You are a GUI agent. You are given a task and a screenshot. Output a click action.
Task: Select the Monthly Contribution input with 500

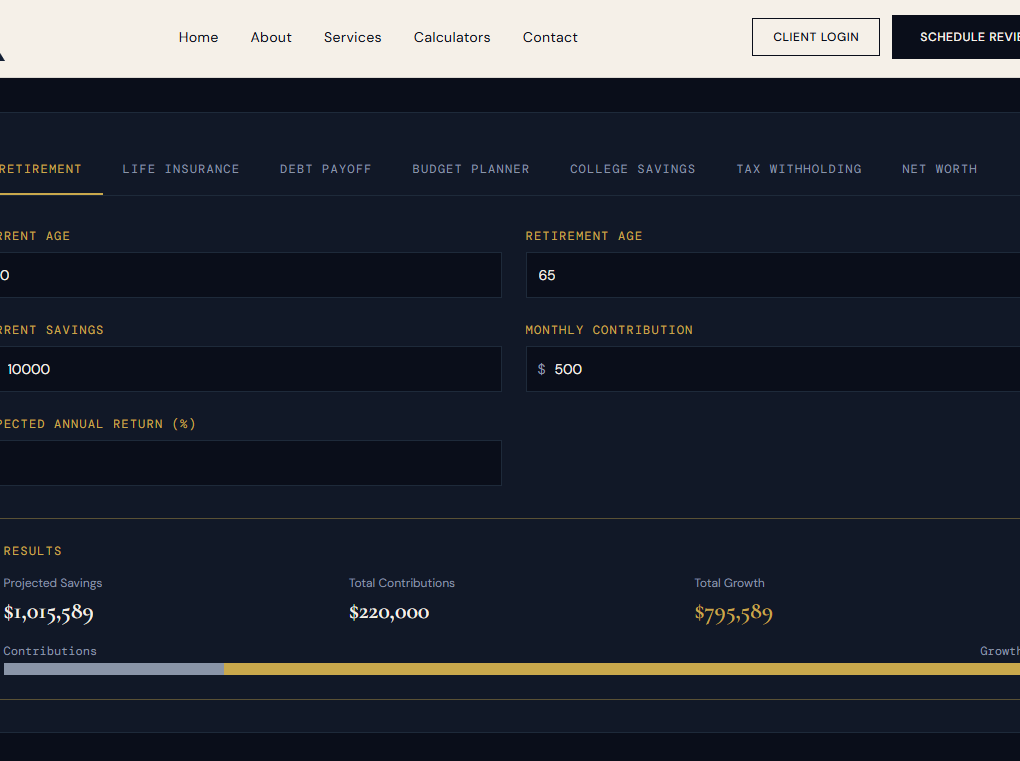coord(773,369)
